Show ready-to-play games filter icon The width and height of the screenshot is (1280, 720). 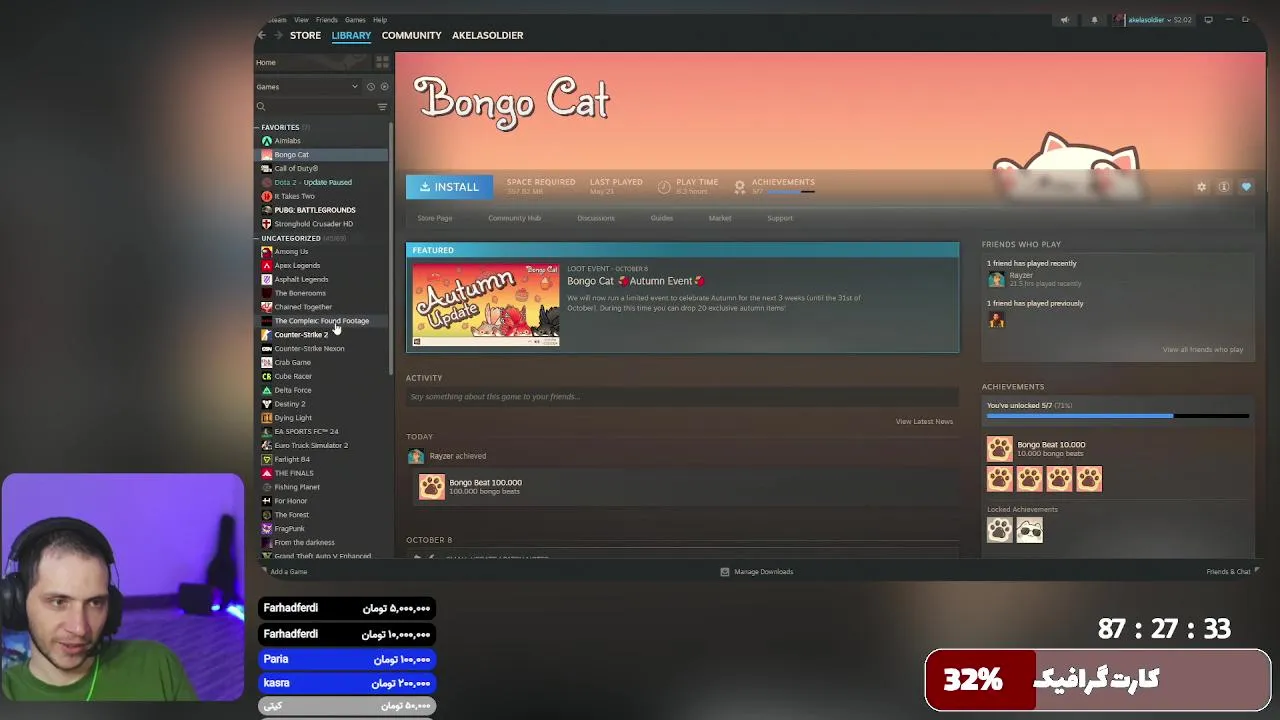tap(384, 87)
